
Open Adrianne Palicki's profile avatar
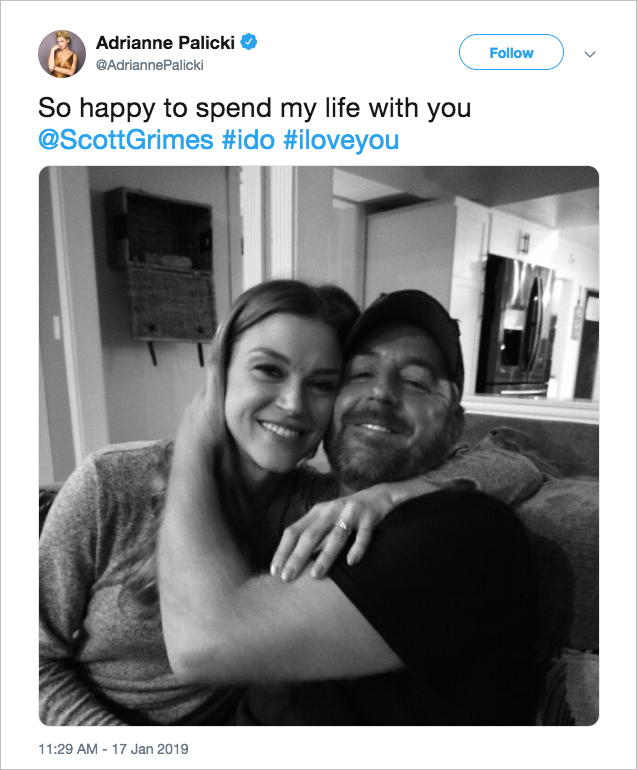[62, 53]
